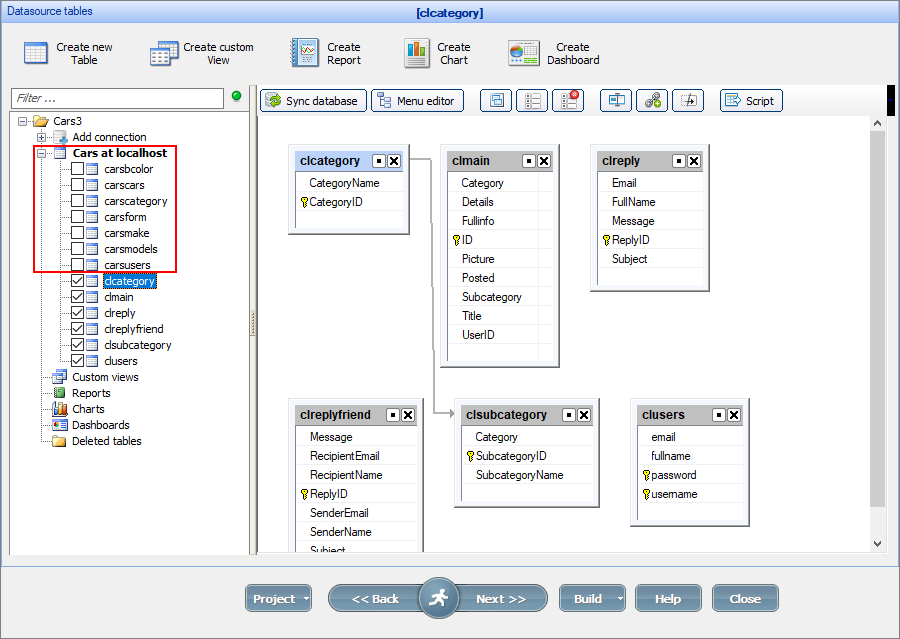
Task: Click the green status indicator beside the filter
Action: click(237, 96)
